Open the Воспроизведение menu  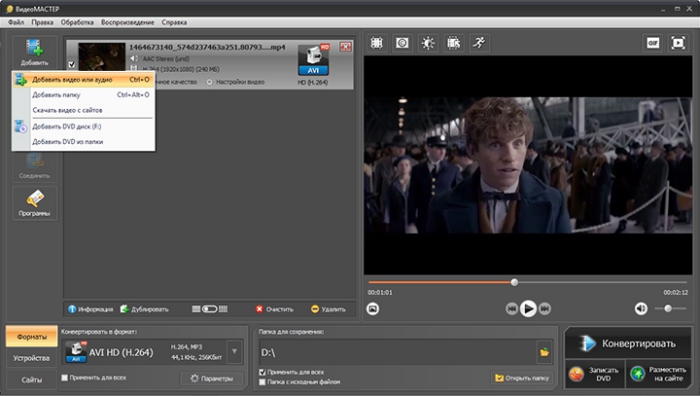127,22
